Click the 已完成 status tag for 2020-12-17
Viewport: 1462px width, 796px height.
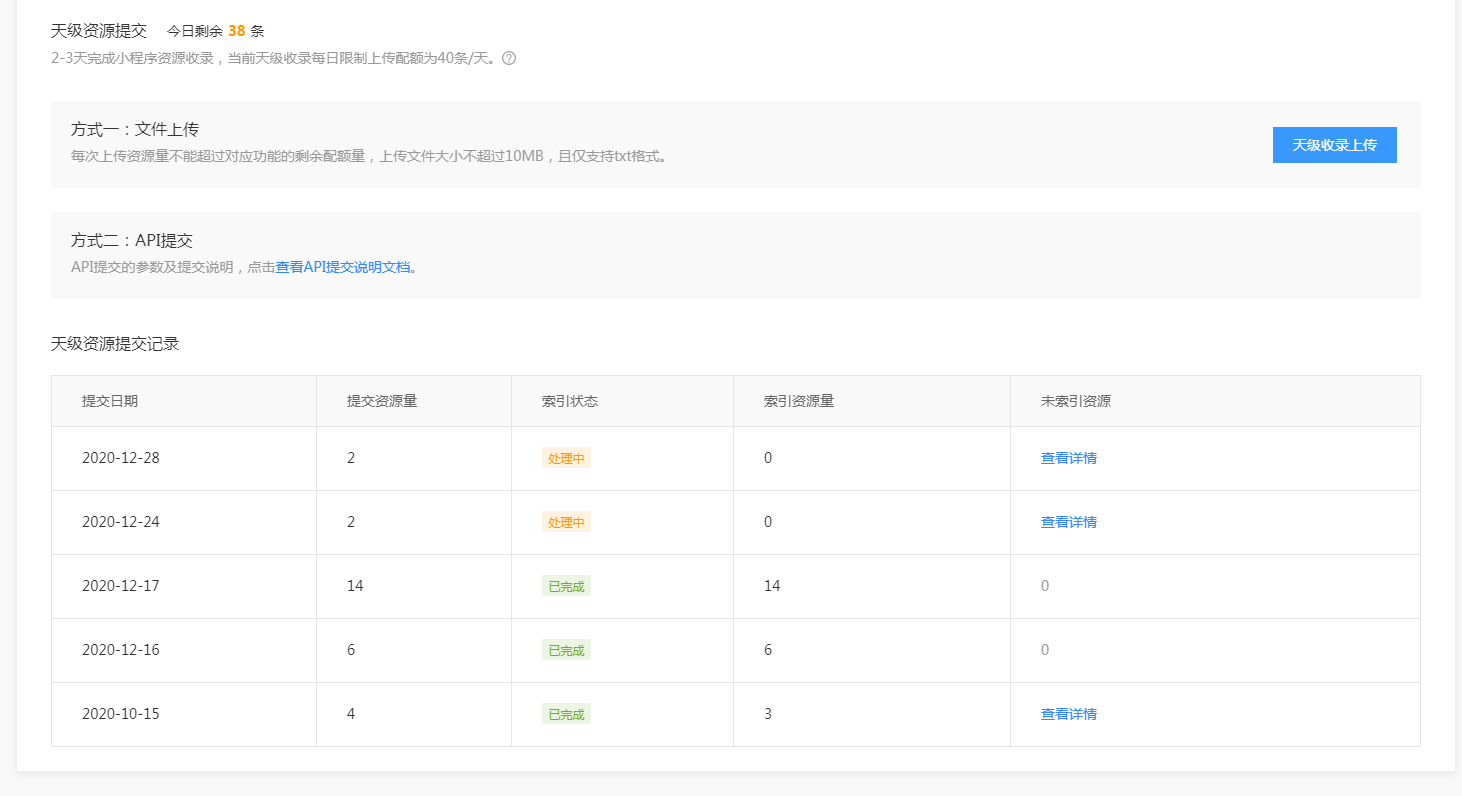point(566,586)
